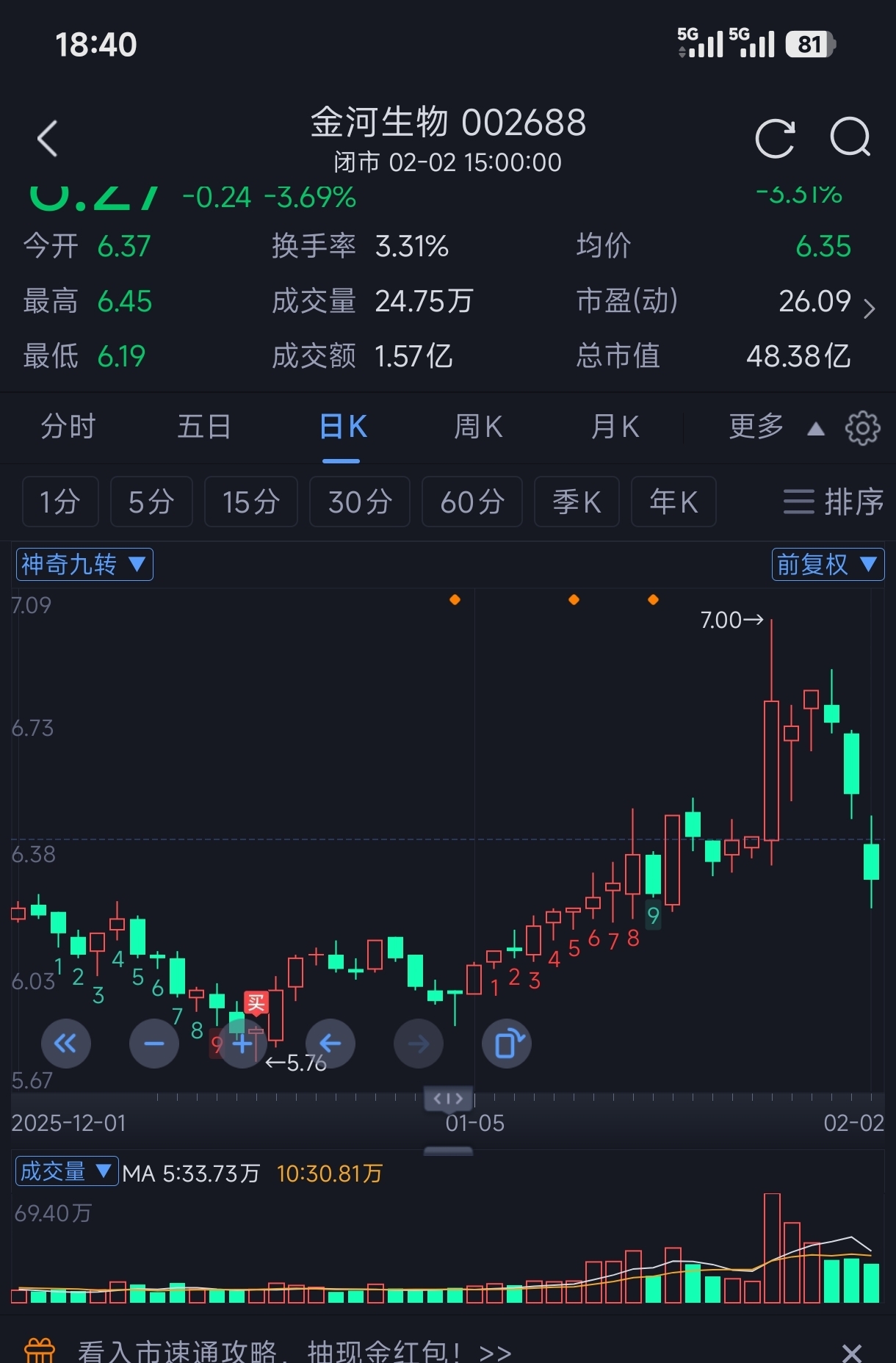The image size is (896, 1363).
Task: Select the 5分 period button
Action: click(x=151, y=502)
